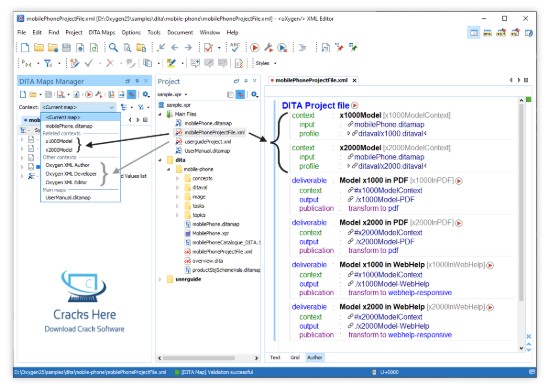
Task: Switch to first perspective icon at top right
Action: (x=474, y=33)
